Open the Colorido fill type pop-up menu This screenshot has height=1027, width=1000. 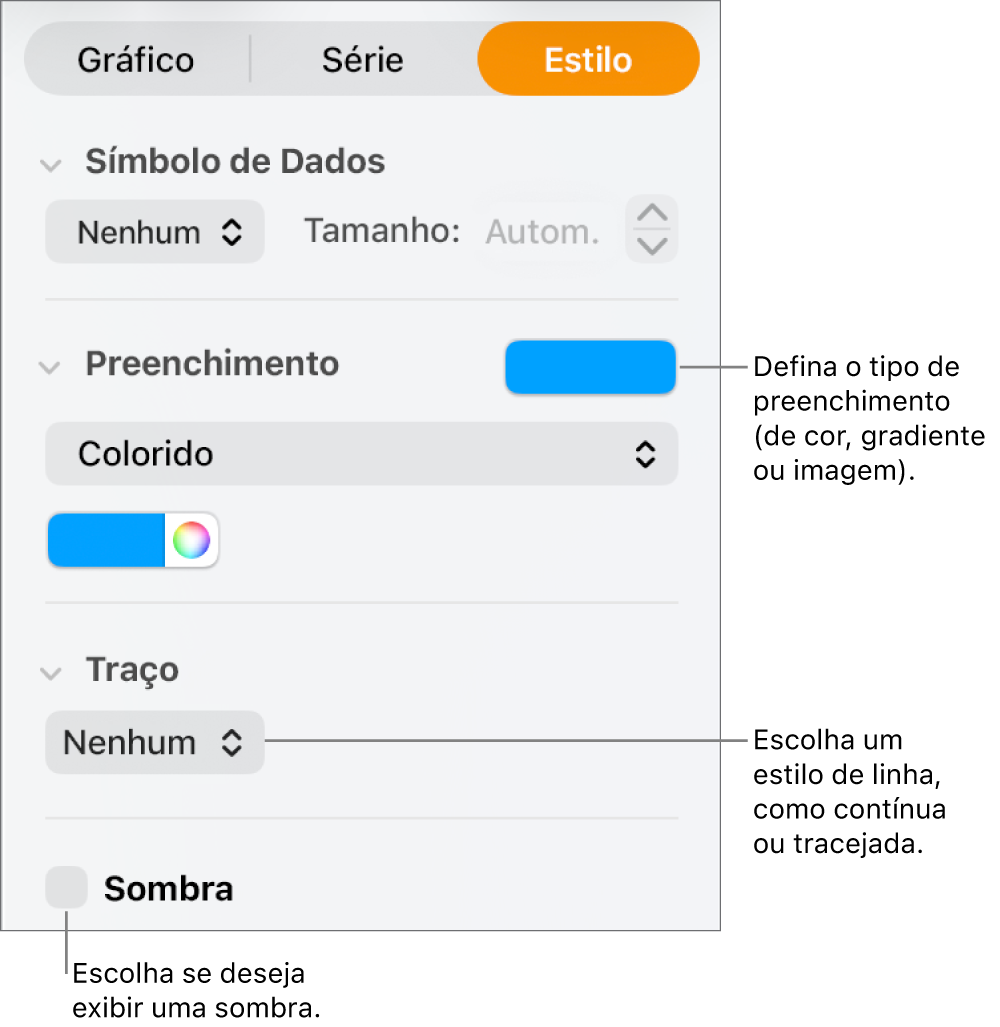361,453
